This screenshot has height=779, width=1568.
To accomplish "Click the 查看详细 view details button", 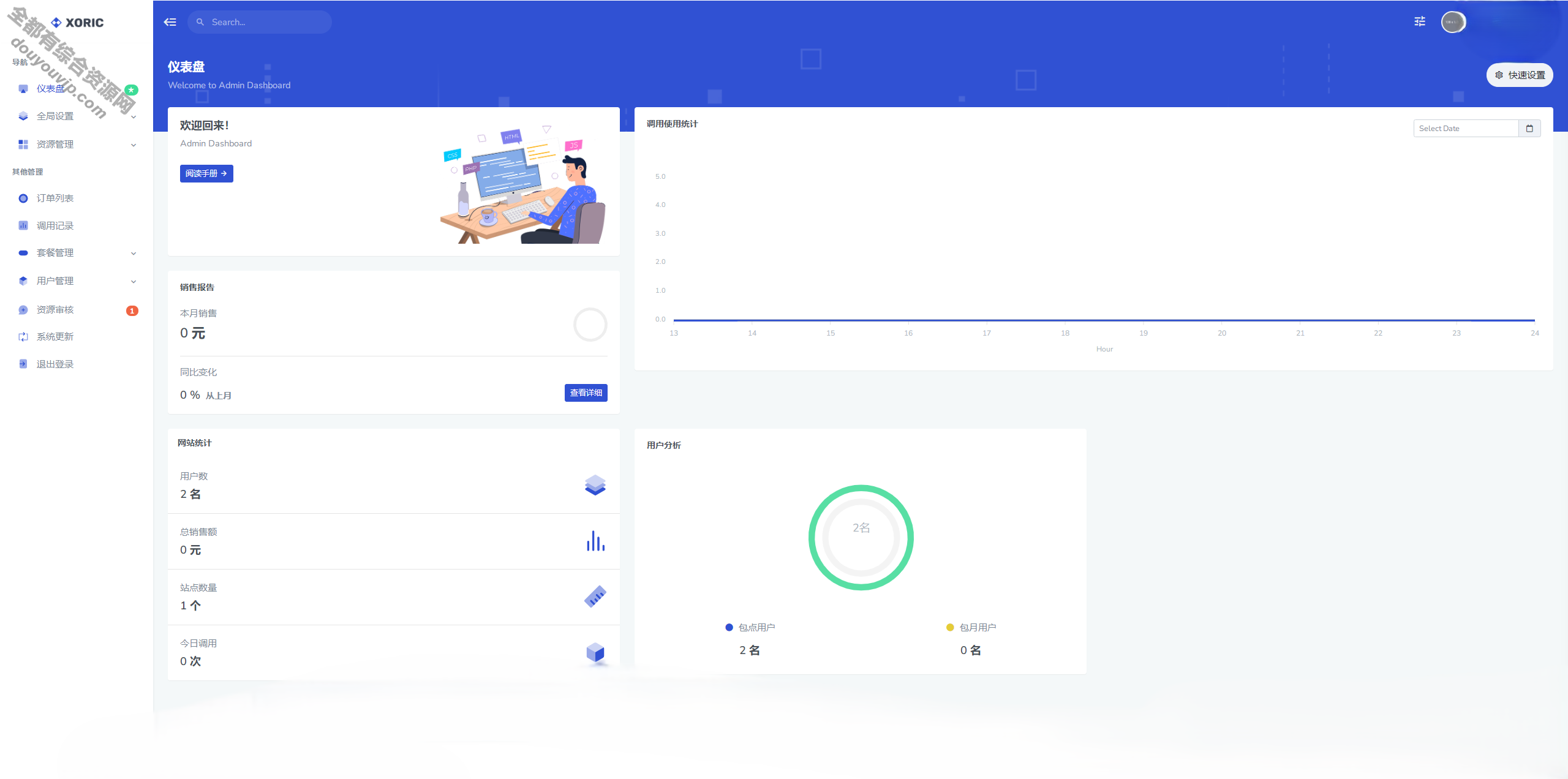I will click(x=586, y=392).
